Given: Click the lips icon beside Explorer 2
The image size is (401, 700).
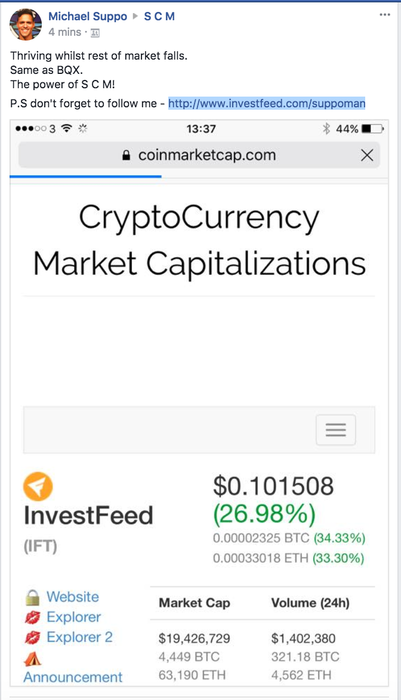Looking at the screenshot, I should coord(32,638).
